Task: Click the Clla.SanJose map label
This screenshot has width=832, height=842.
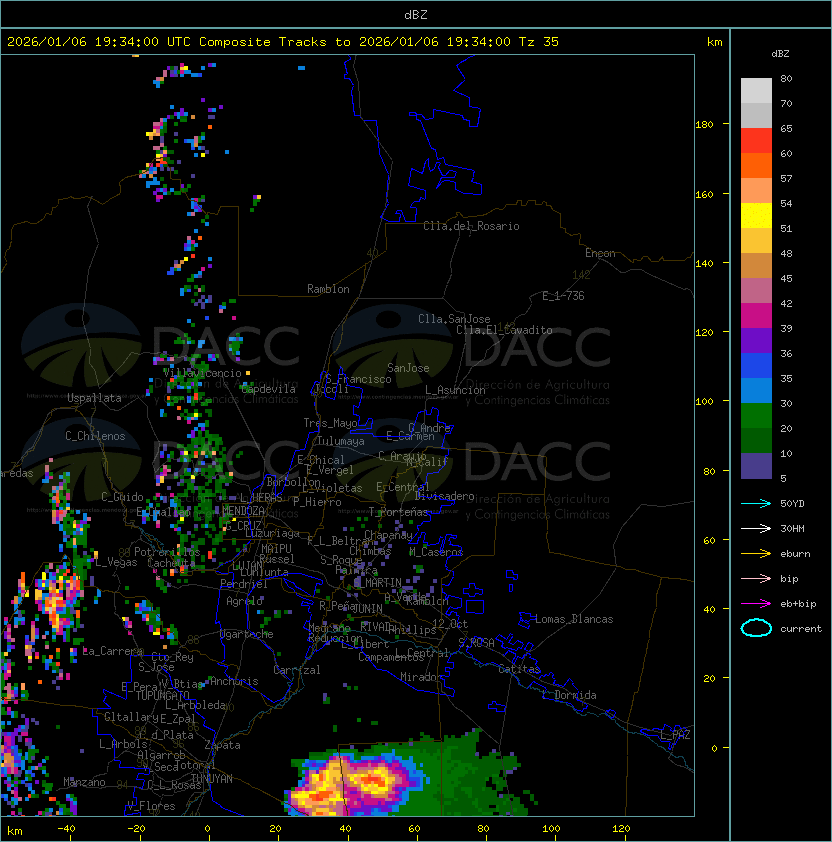Action: coord(454,319)
